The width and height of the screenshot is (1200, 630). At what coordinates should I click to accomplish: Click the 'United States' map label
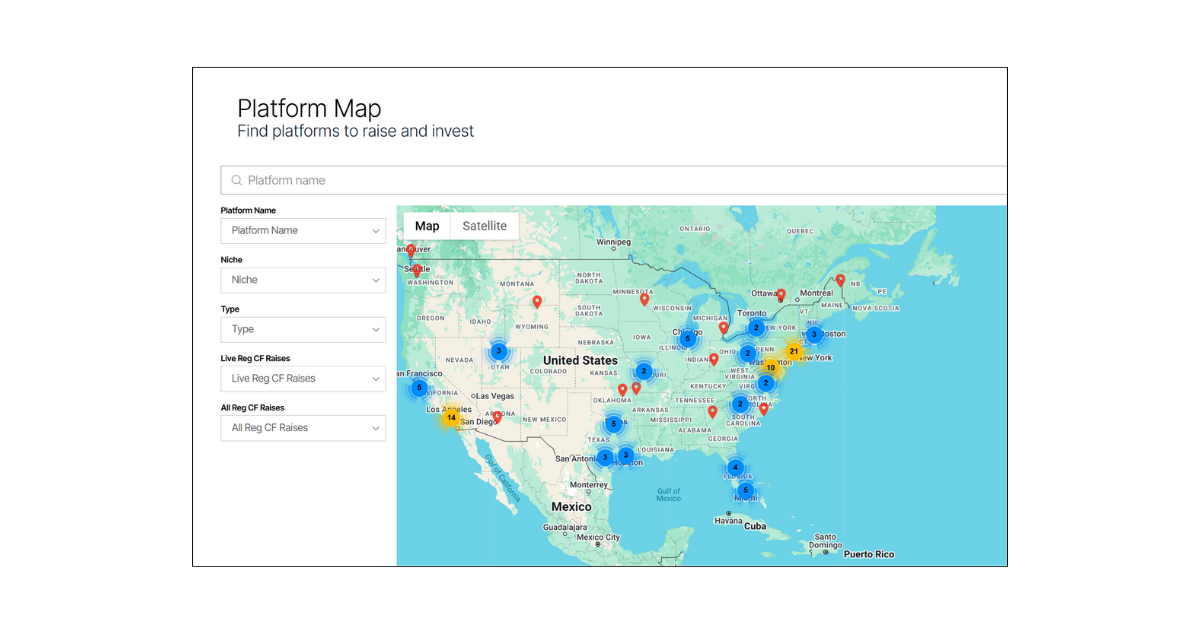point(580,360)
